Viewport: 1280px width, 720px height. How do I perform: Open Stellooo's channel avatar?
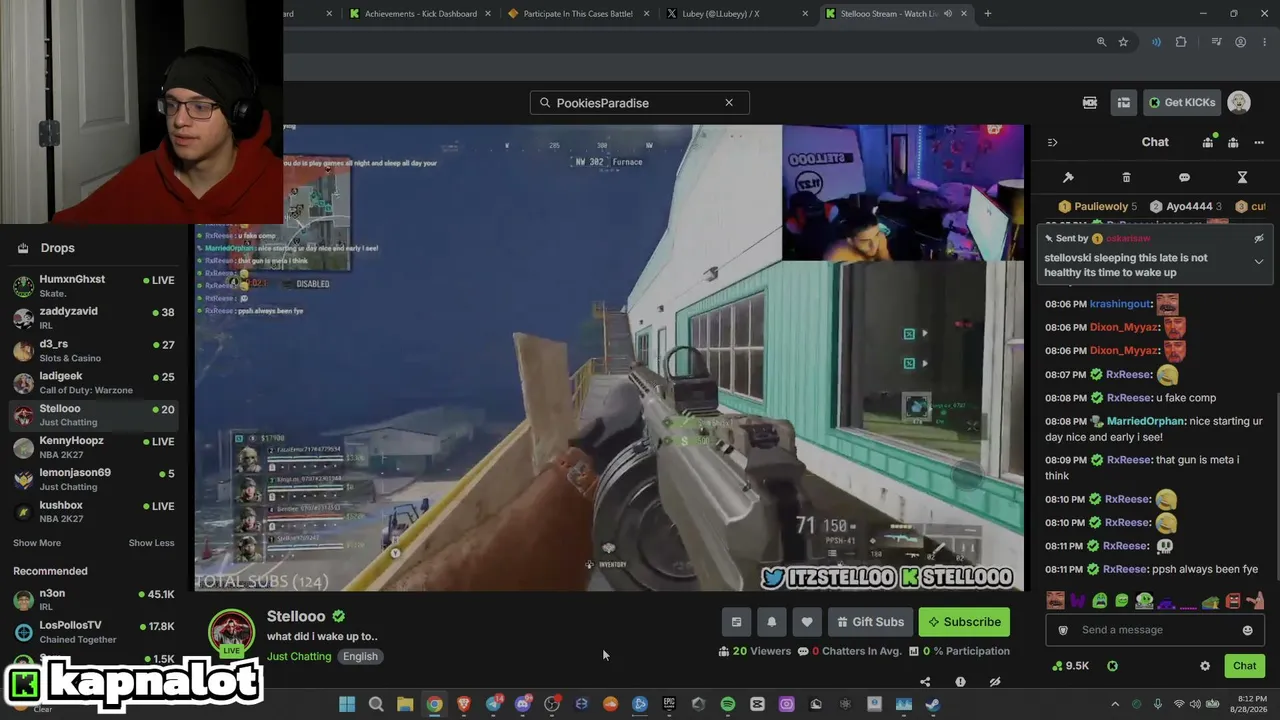pyautogui.click(x=231, y=633)
